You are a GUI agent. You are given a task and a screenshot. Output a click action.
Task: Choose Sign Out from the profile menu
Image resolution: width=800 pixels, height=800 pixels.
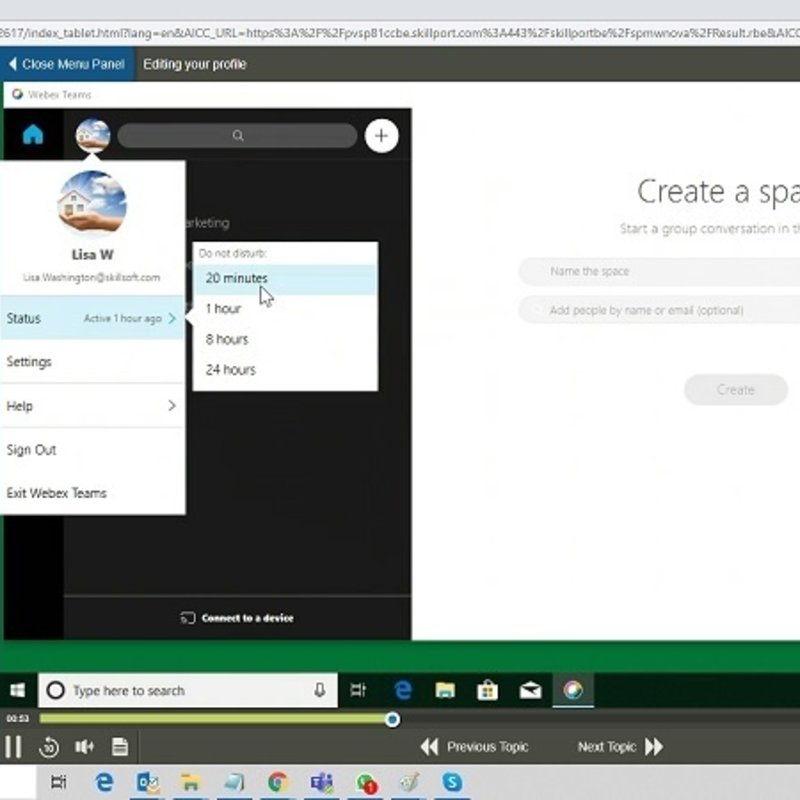[x=92, y=450]
